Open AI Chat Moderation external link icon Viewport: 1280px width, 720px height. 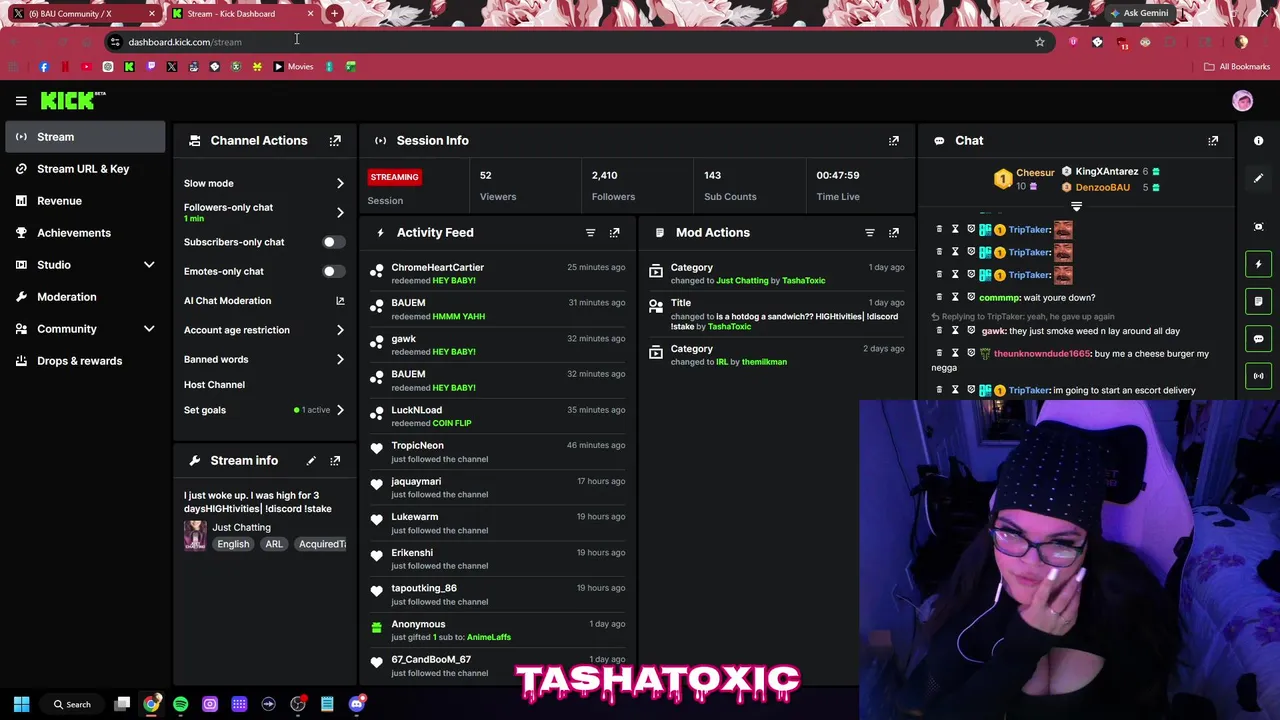pyautogui.click(x=340, y=301)
